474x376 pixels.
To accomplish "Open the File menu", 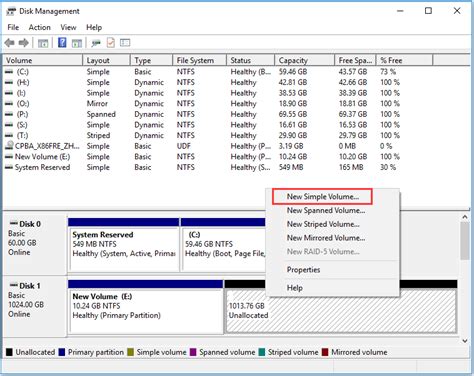I will pos(13,27).
